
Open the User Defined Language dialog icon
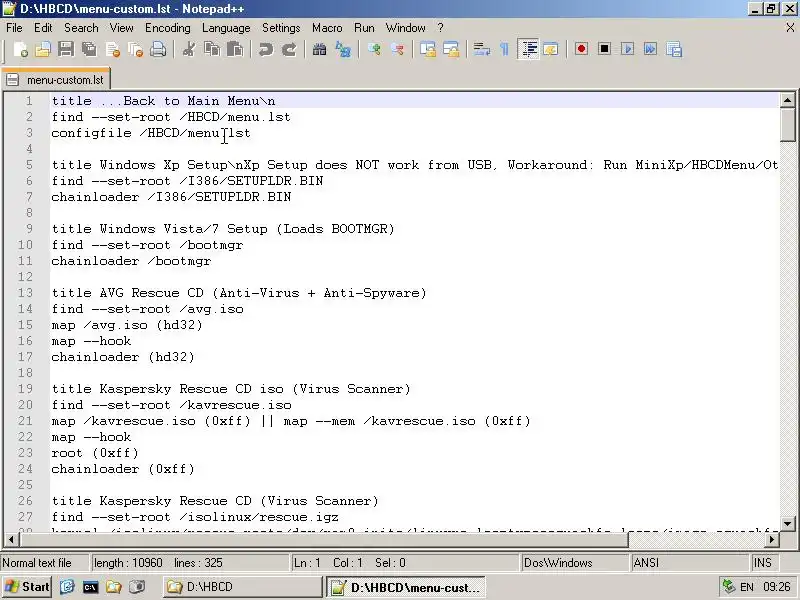tap(551, 49)
